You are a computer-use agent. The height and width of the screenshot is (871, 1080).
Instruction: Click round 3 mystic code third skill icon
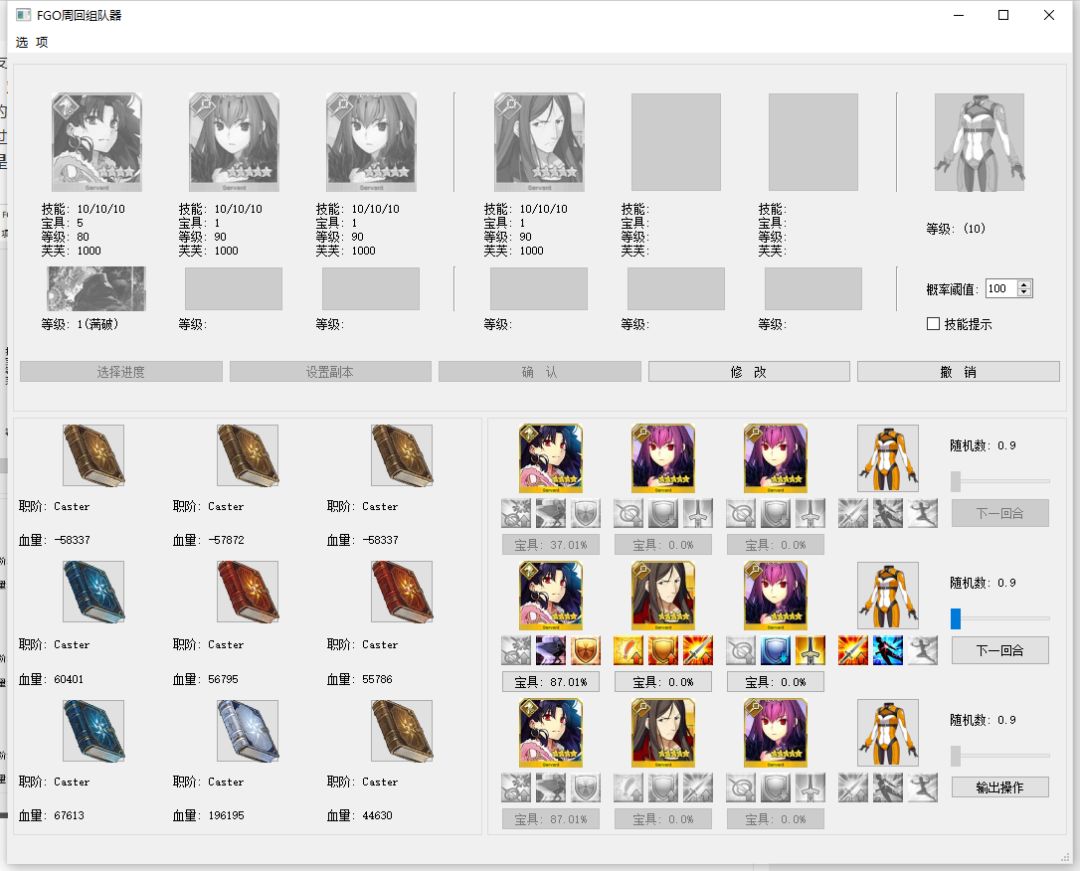[x=922, y=787]
